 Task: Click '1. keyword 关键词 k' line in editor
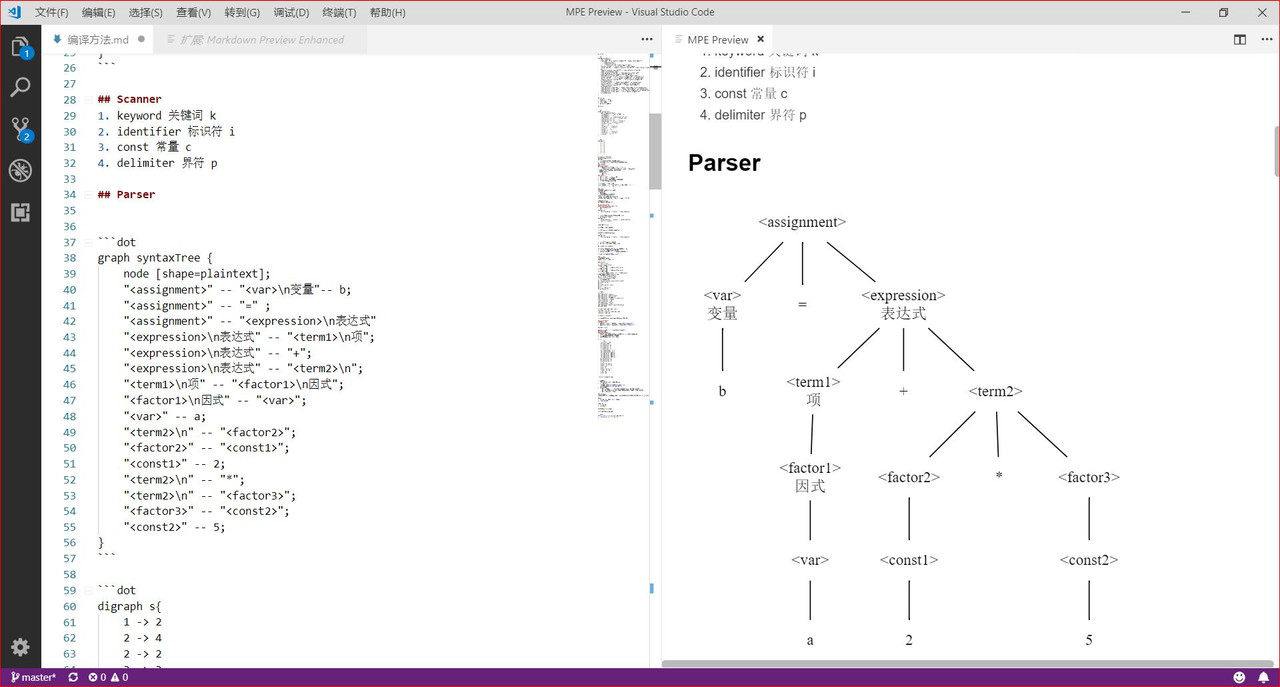(x=157, y=115)
